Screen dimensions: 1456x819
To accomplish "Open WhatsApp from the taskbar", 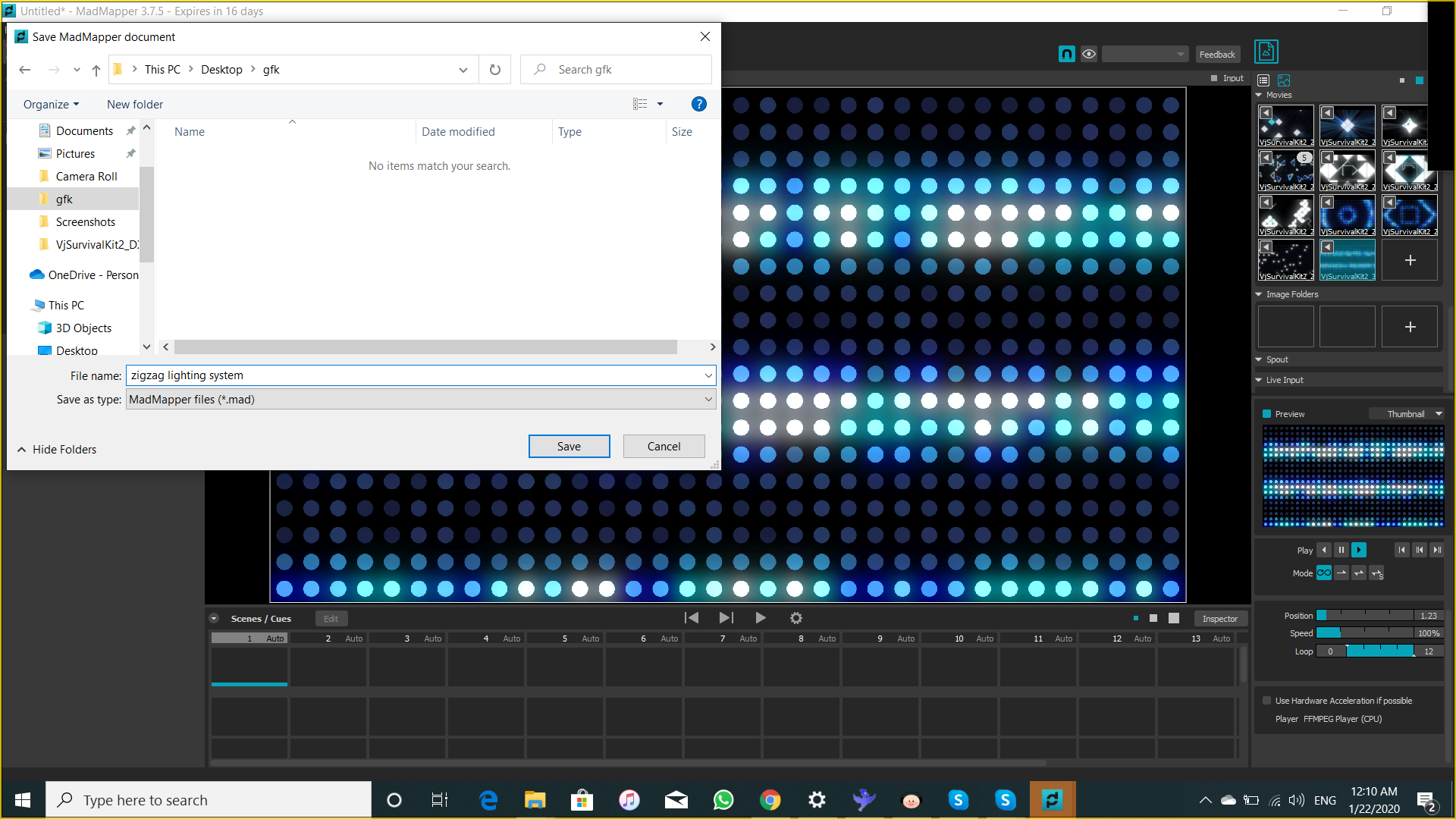I will point(723,800).
